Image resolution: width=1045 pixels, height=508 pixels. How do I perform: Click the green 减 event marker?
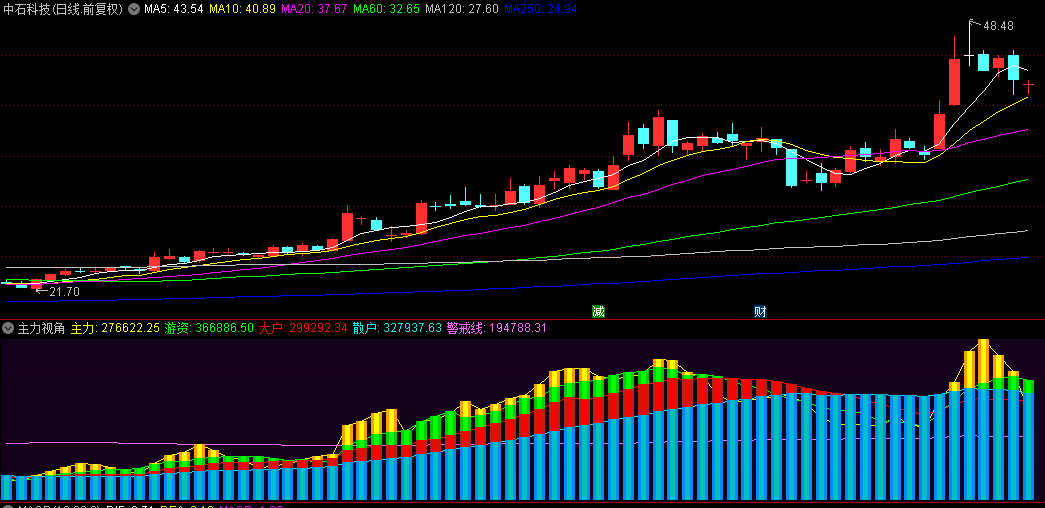pos(598,311)
